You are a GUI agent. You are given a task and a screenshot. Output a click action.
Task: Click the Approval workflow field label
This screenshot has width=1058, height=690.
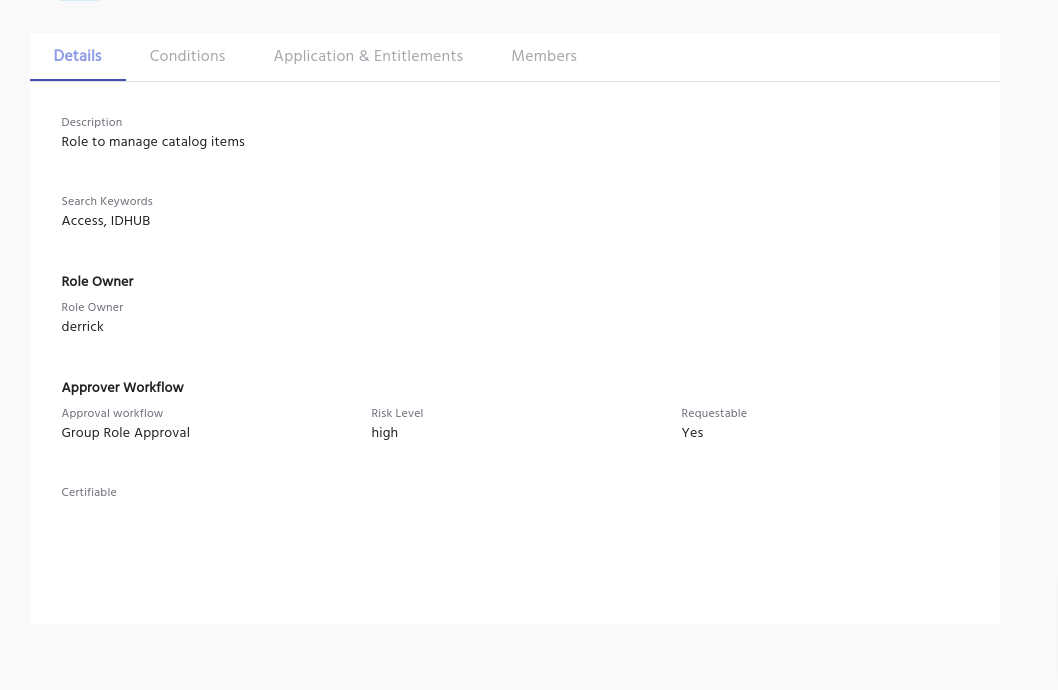pos(112,413)
